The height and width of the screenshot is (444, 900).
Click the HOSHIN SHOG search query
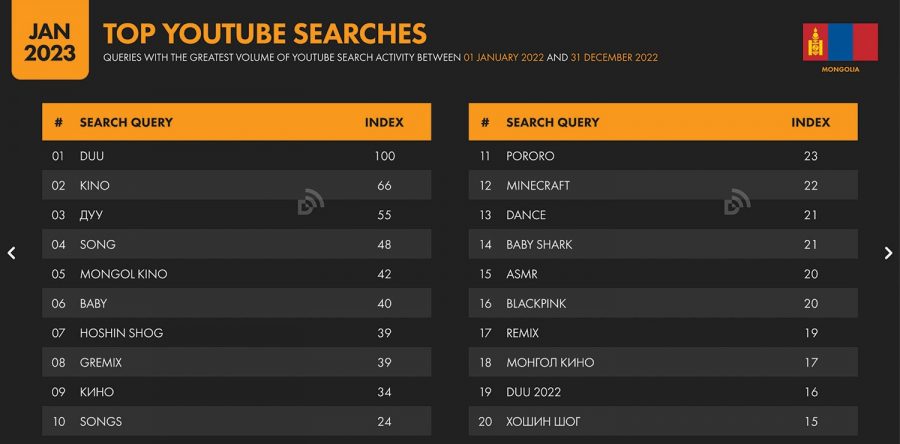click(x=121, y=333)
